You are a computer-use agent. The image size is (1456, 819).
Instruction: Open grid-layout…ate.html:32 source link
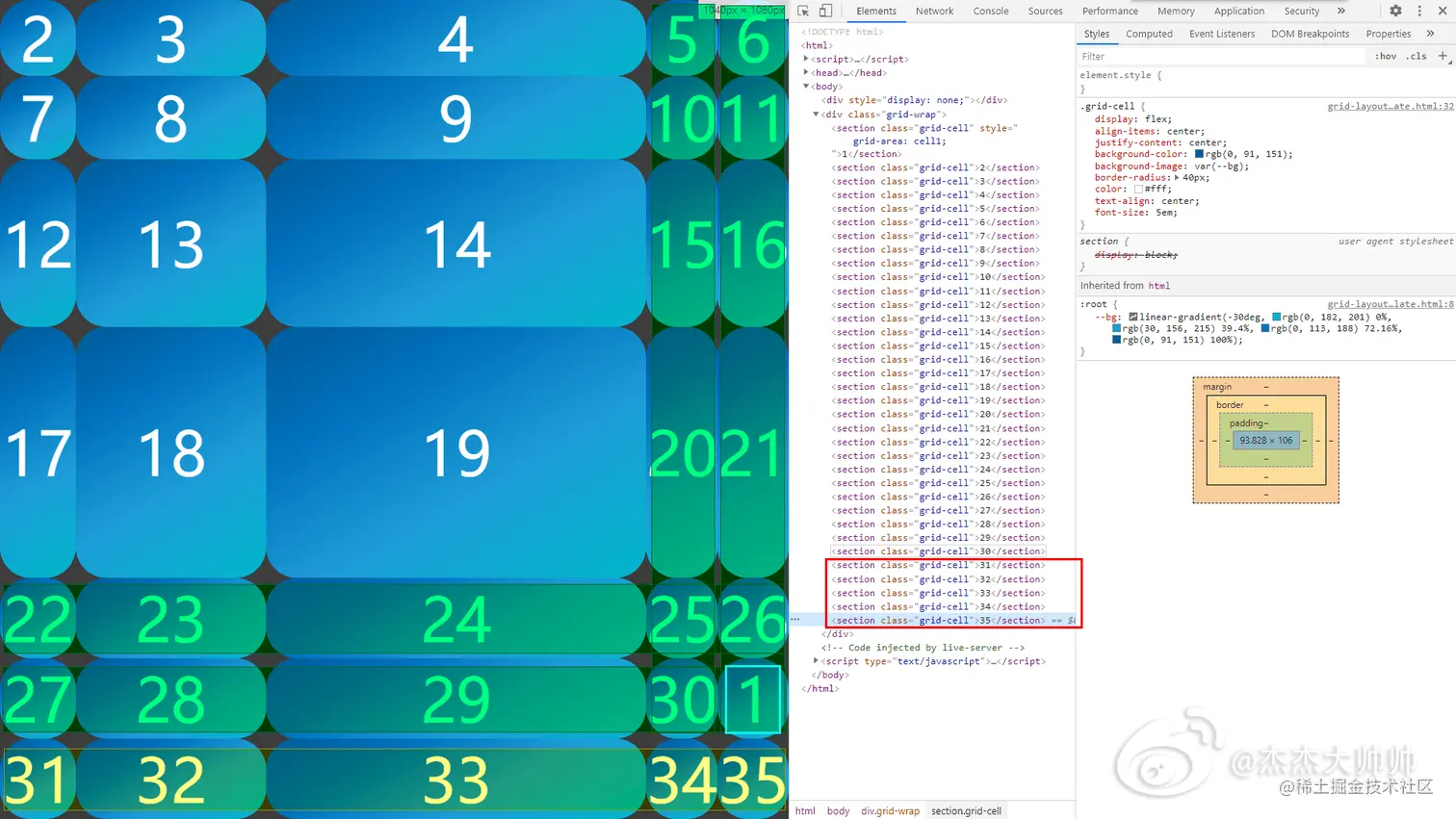click(x=1391, y=106)
